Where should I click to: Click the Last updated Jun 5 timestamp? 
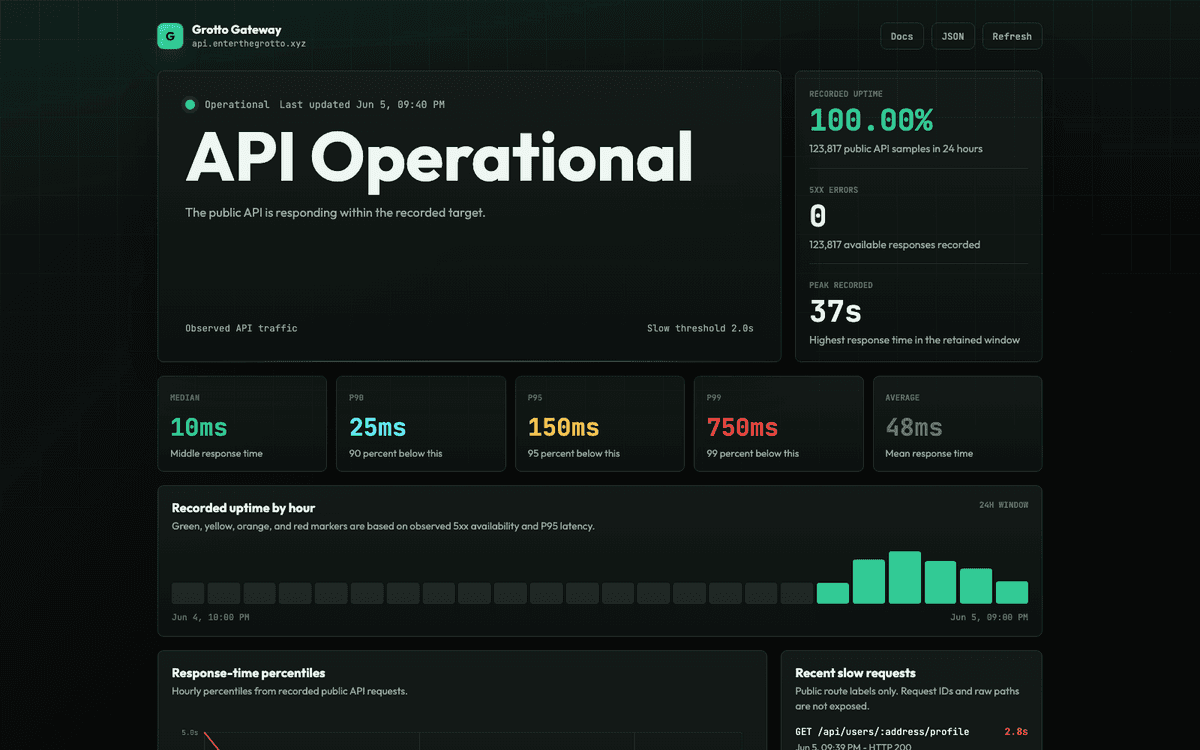[x=362, y=105]
